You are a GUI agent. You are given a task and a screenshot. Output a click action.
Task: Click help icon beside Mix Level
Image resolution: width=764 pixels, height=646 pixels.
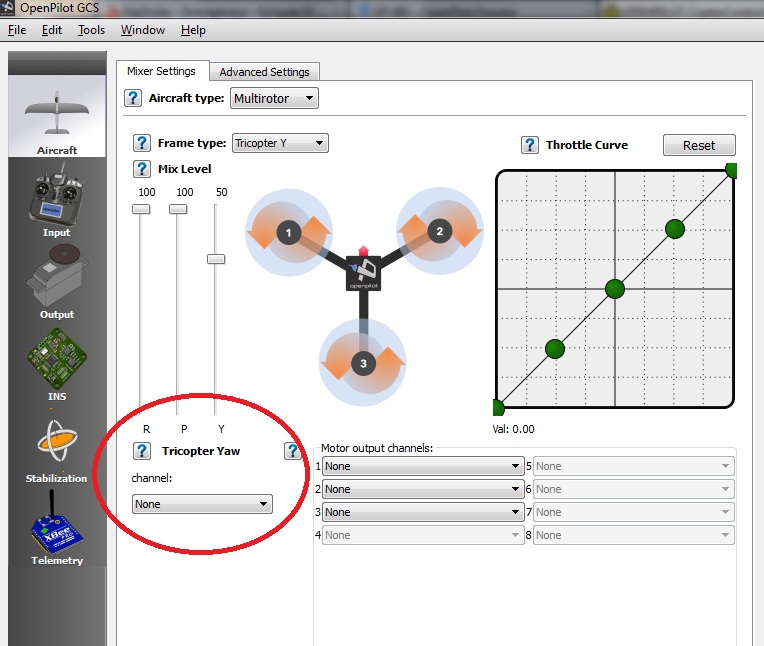pos(142,169)
